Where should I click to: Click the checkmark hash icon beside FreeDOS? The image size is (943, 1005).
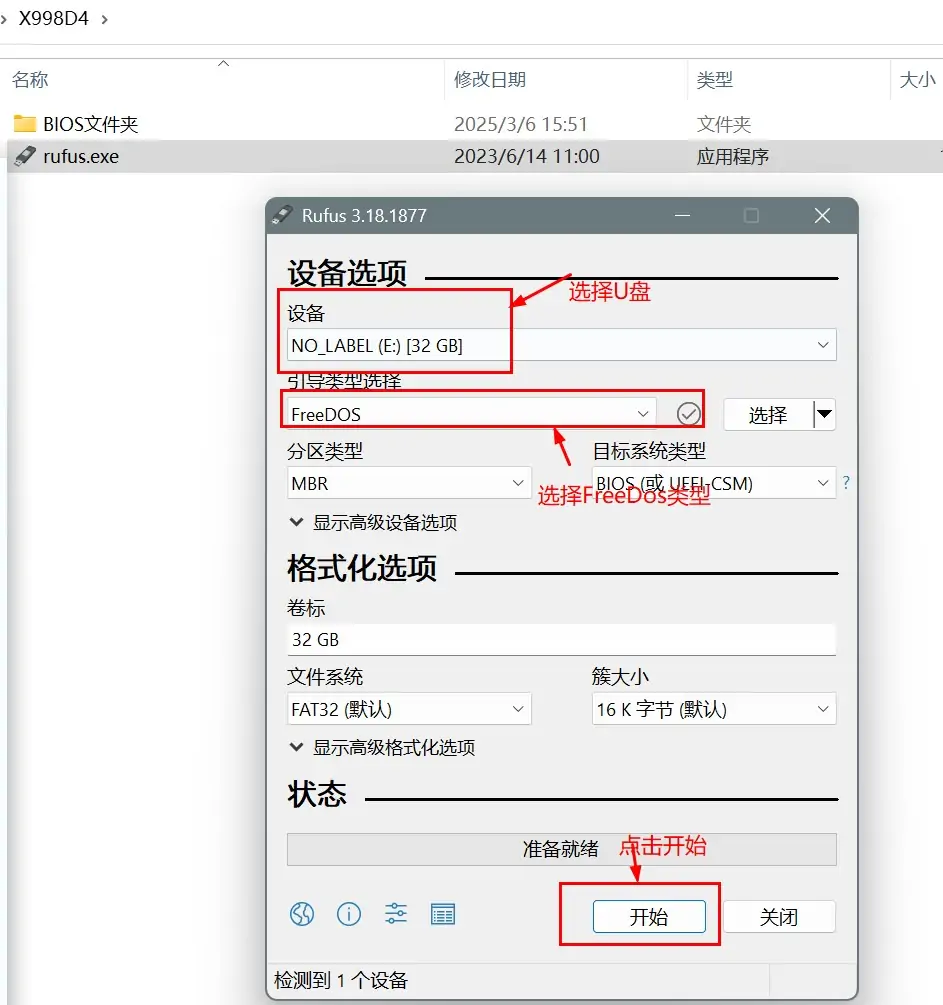[689, 414]
